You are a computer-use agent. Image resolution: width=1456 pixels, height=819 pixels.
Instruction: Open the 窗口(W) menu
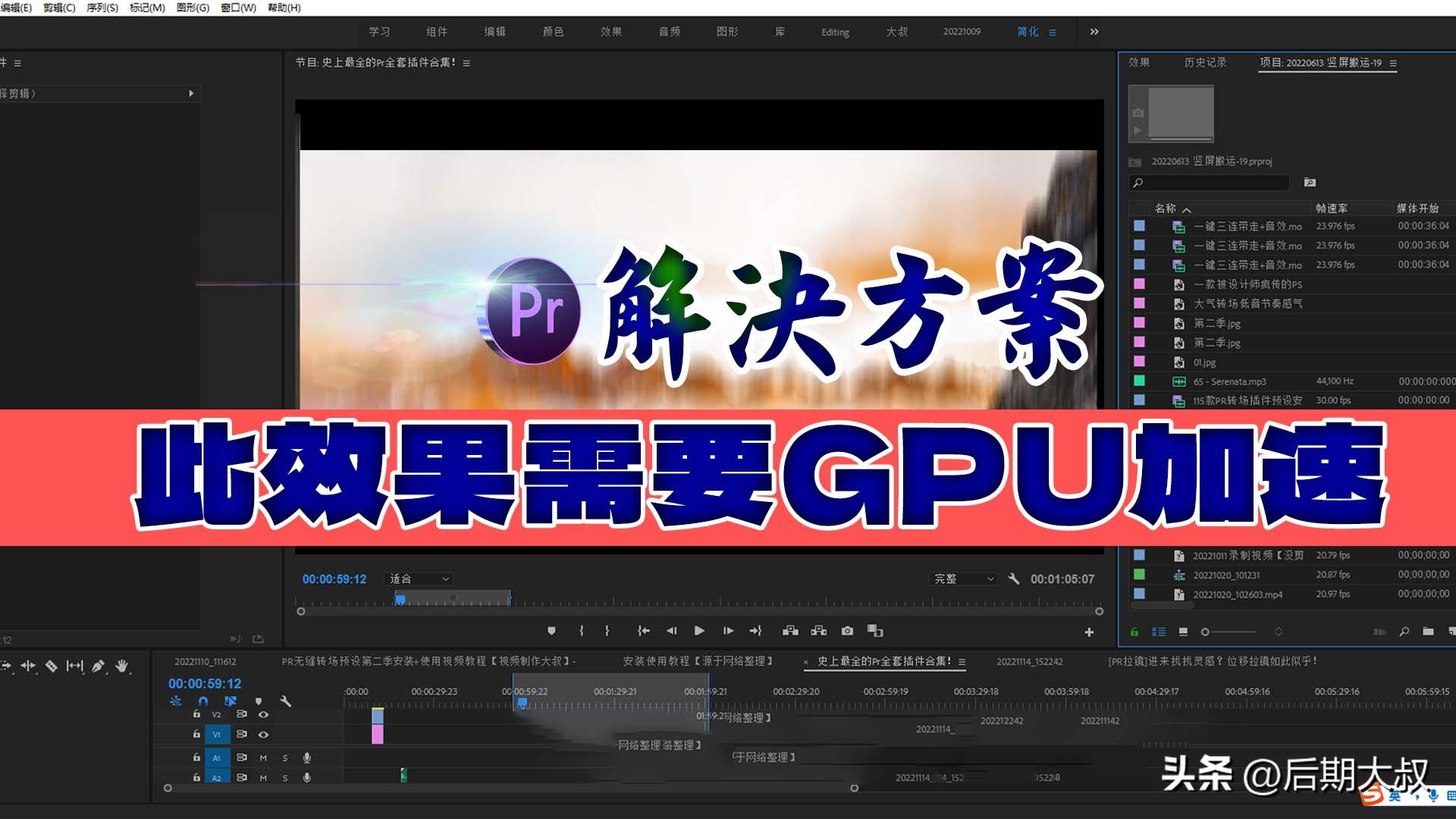click(x=238, y=8)
